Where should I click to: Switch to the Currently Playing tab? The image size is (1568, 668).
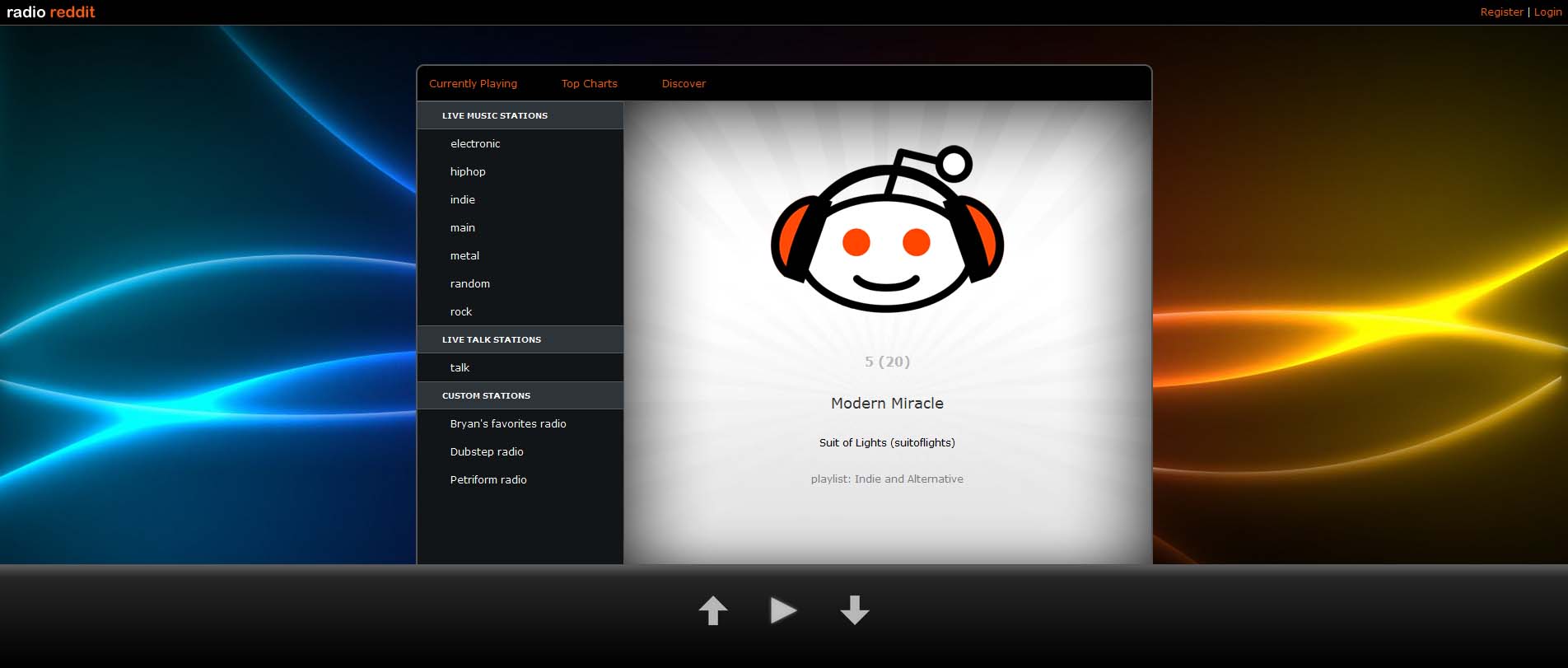tap(473, 84)
